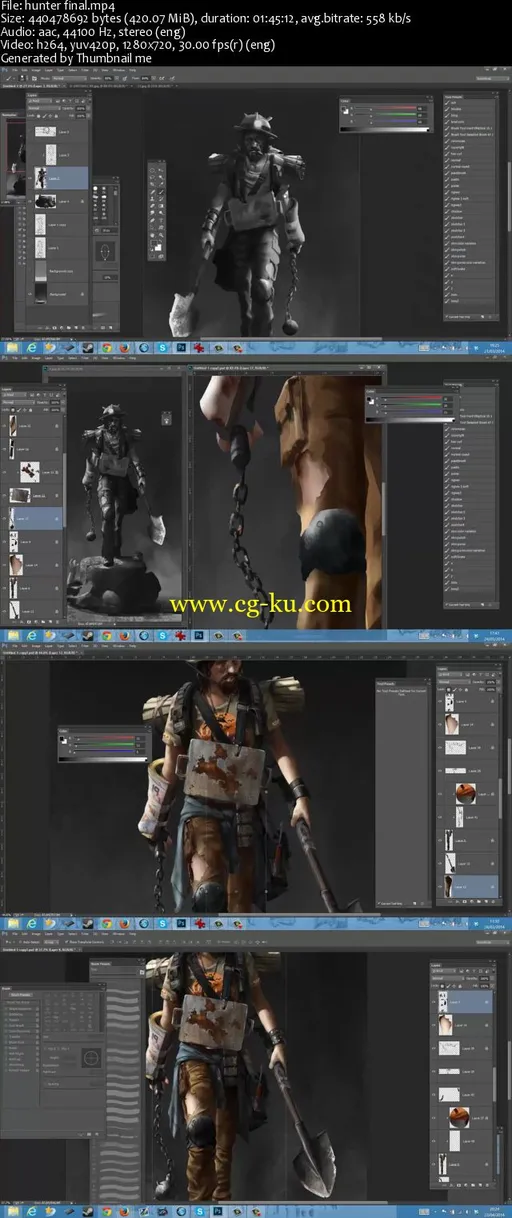512x1218 pixels.
Task: Select the topmost brush stroke preview in the Brush Presets list
Action: click(122, 992)
